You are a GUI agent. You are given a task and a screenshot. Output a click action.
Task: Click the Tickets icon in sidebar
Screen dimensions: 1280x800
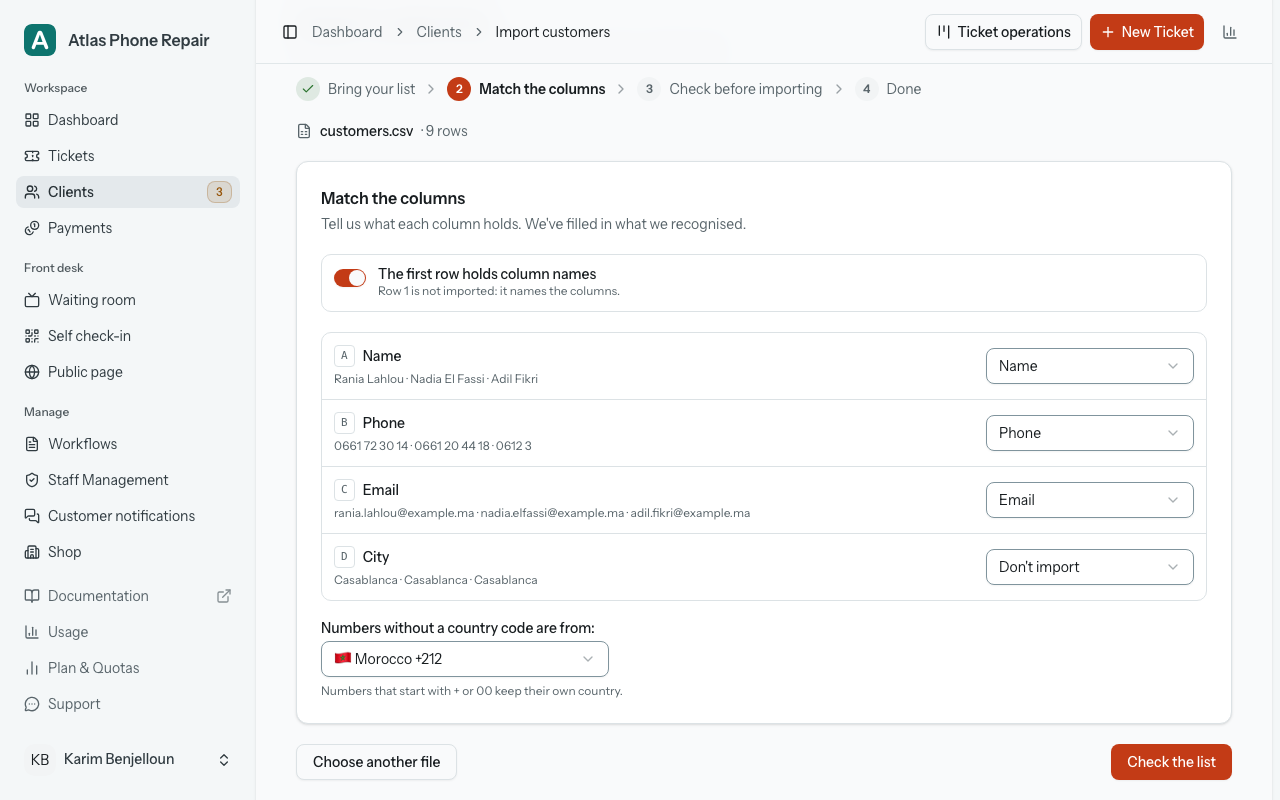point(32,156)
